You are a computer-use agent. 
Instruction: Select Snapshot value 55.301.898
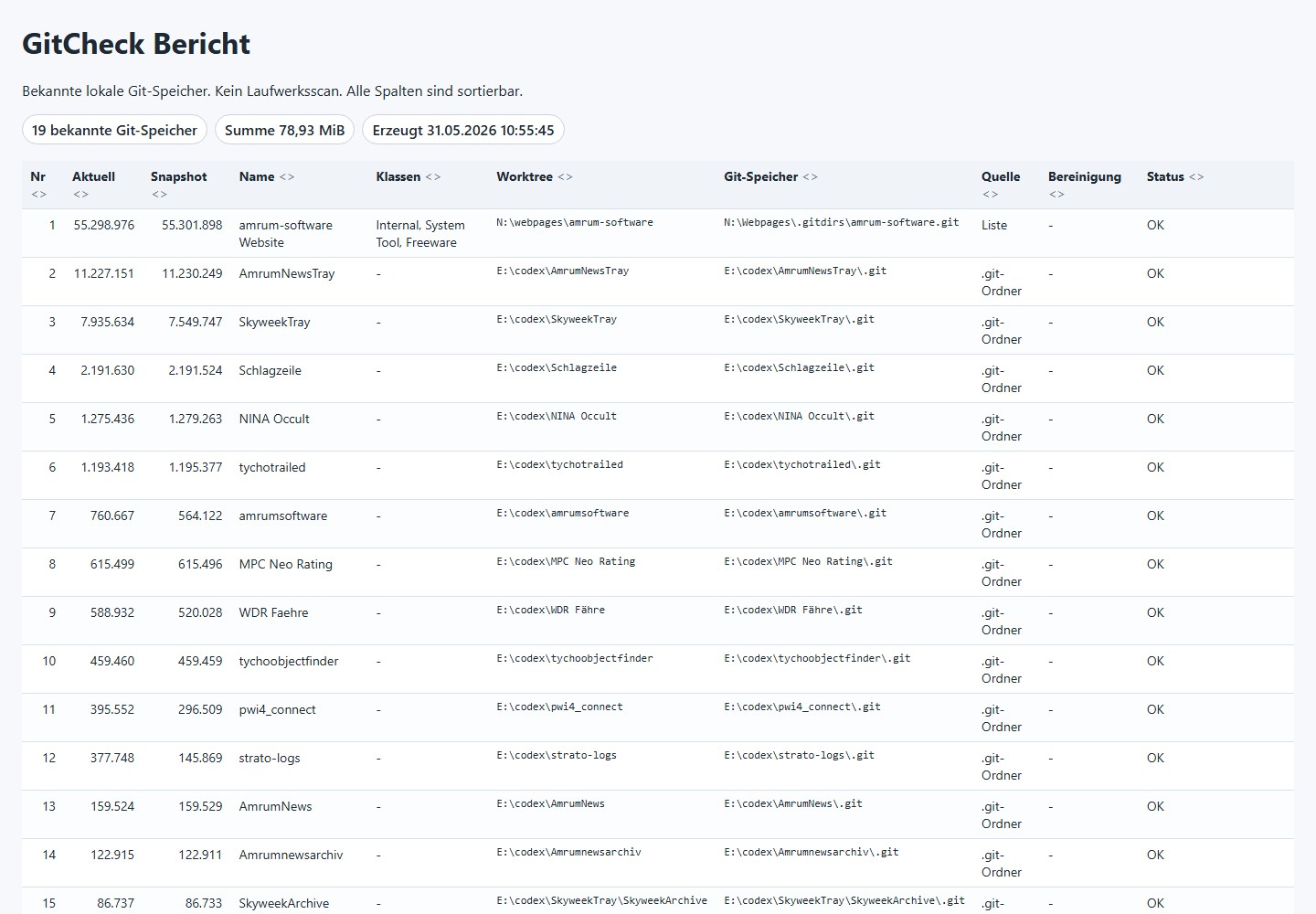192,225
